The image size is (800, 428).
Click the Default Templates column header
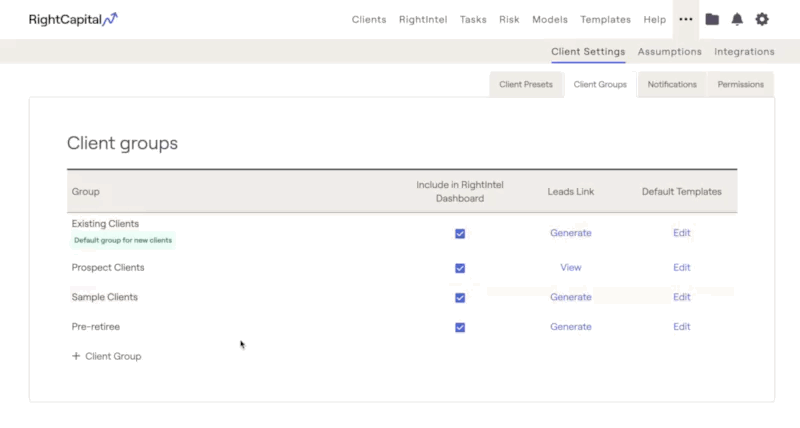pos(682,192)
